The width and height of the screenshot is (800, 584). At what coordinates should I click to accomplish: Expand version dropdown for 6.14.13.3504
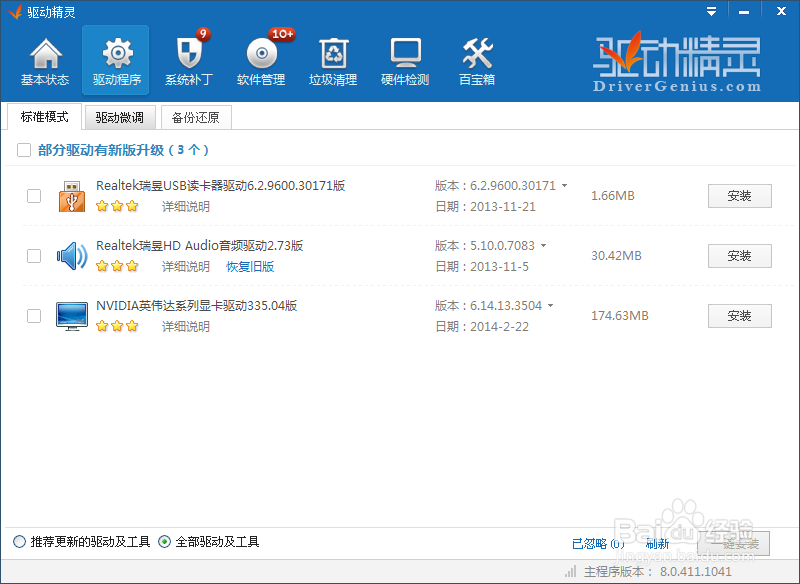551,306
